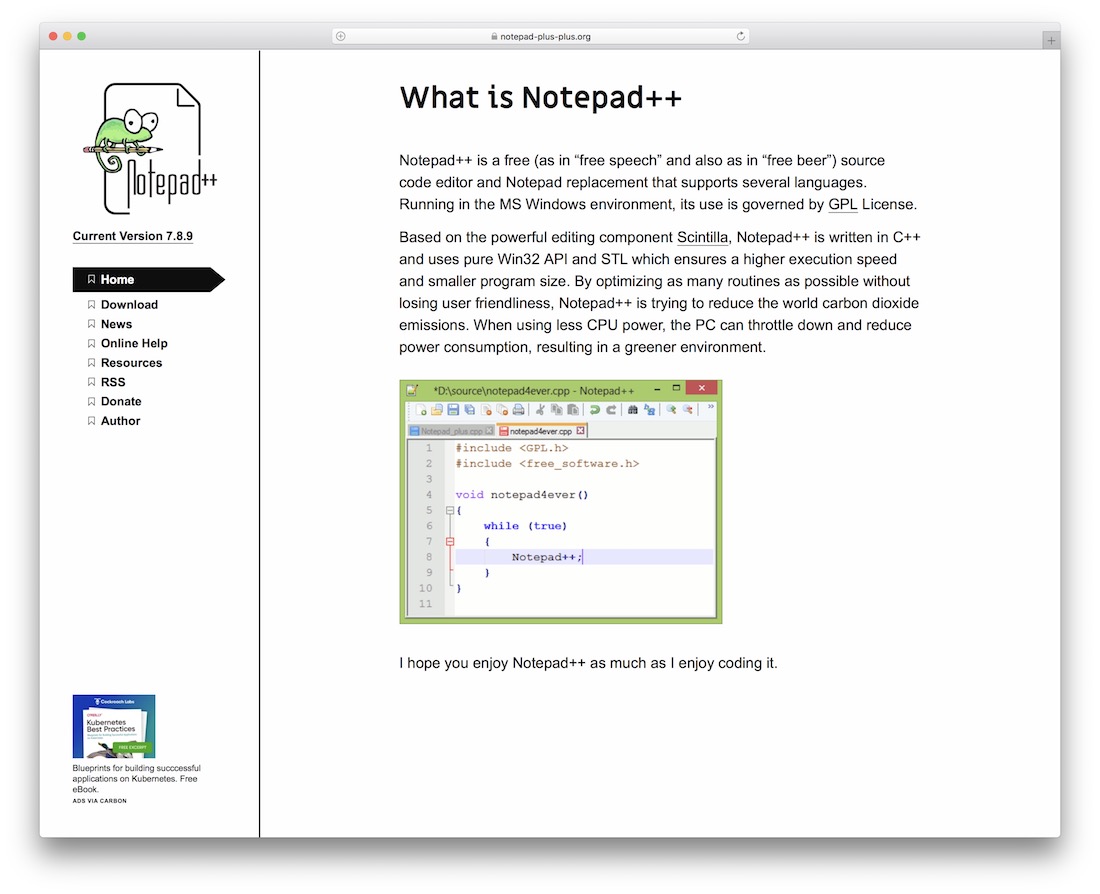Collapse the fold marker on line 5
Image resolution: width=1100 pixels, height=894 pixels.
pos(450,510)
